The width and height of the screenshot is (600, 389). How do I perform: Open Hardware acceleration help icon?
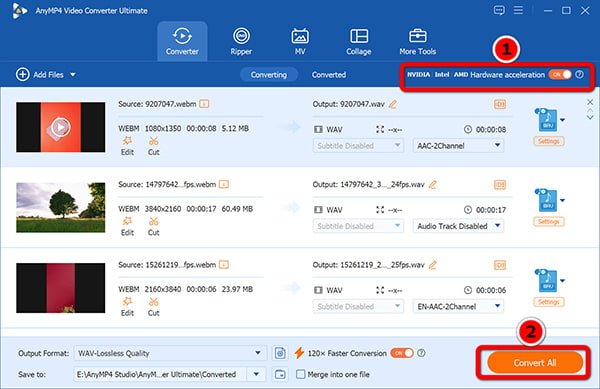580,74
